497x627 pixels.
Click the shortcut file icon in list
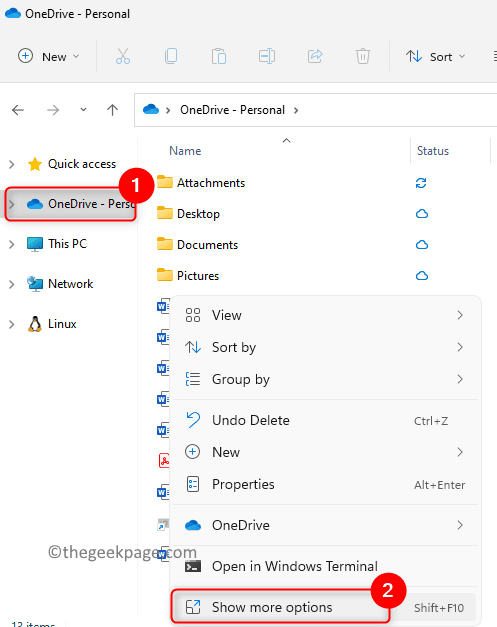tap(163, 524)
